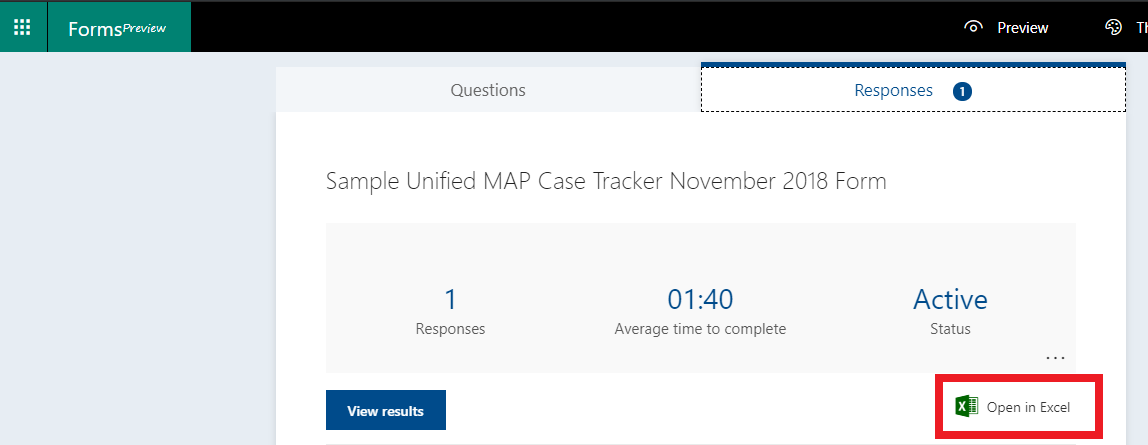Switch to the Questions tab
Screen dimensions: 1148x445
[x=488, y=90]
